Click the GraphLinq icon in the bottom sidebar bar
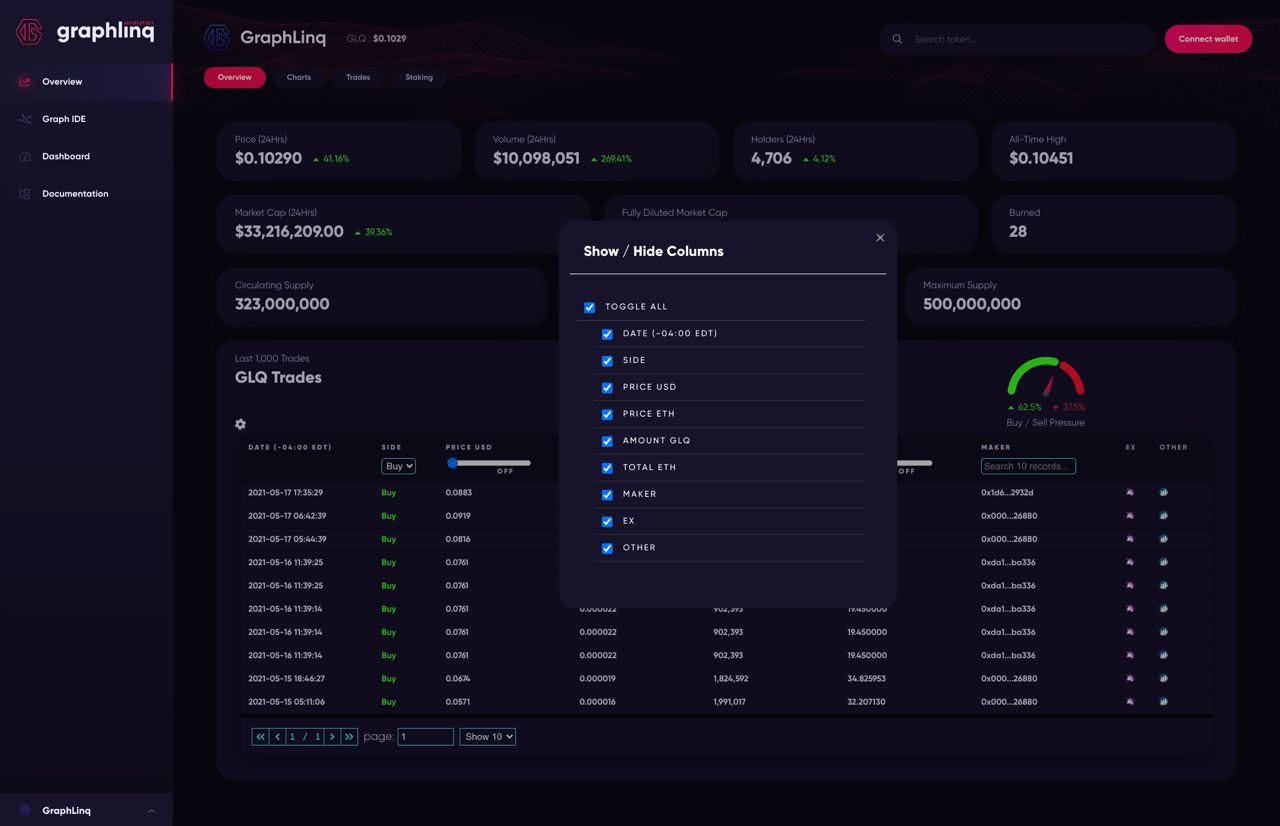1280x826 pixels. point(25,810)
